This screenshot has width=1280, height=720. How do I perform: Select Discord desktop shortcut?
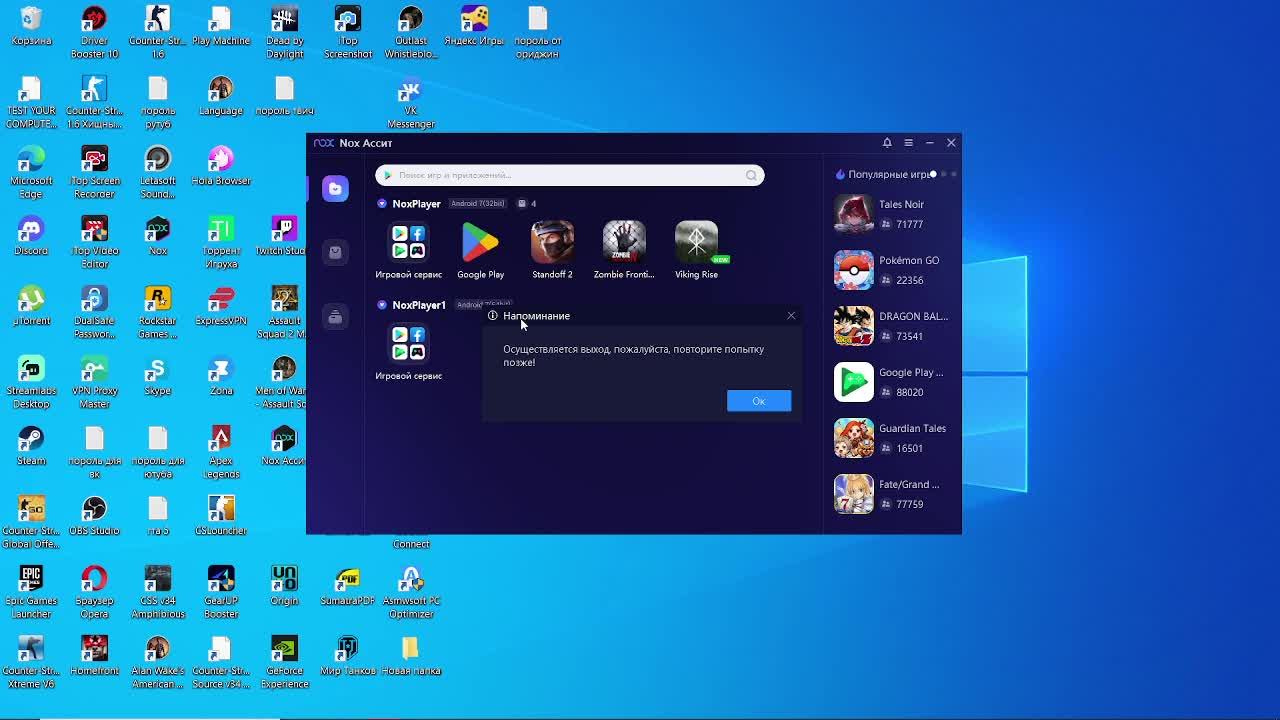click(31, 237)
